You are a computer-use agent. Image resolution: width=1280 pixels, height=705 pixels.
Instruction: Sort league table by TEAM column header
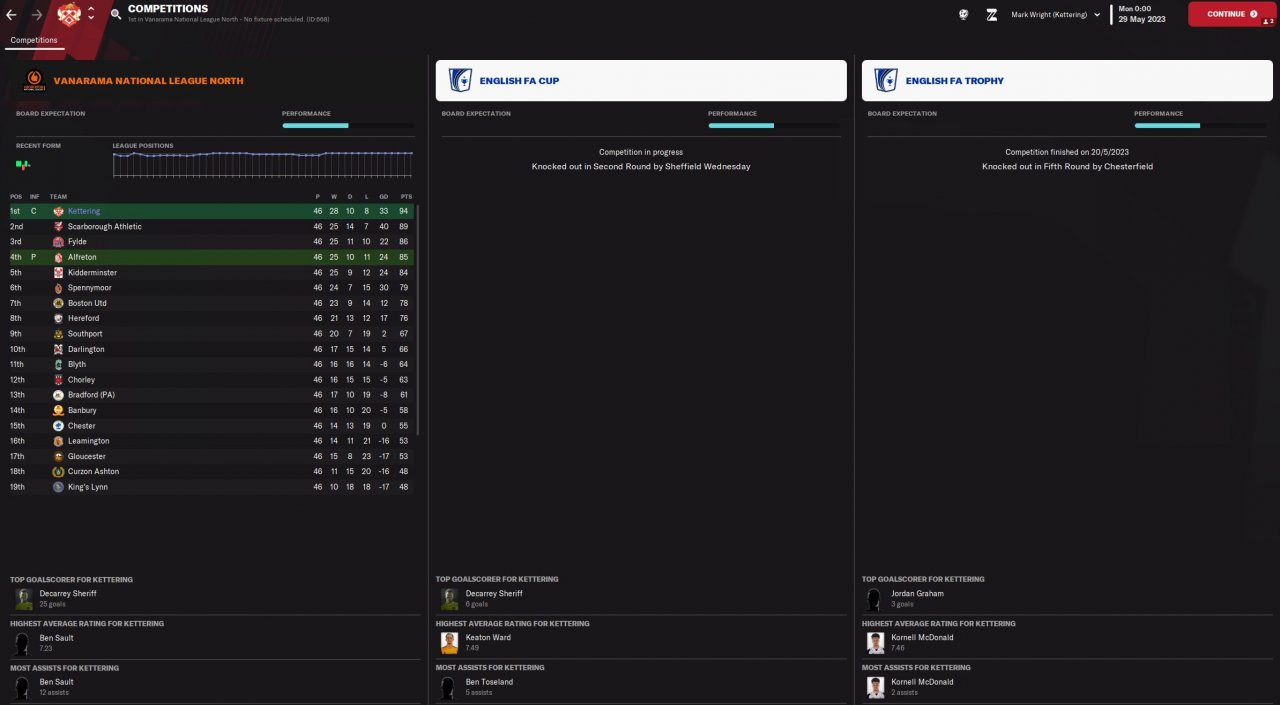58,197
